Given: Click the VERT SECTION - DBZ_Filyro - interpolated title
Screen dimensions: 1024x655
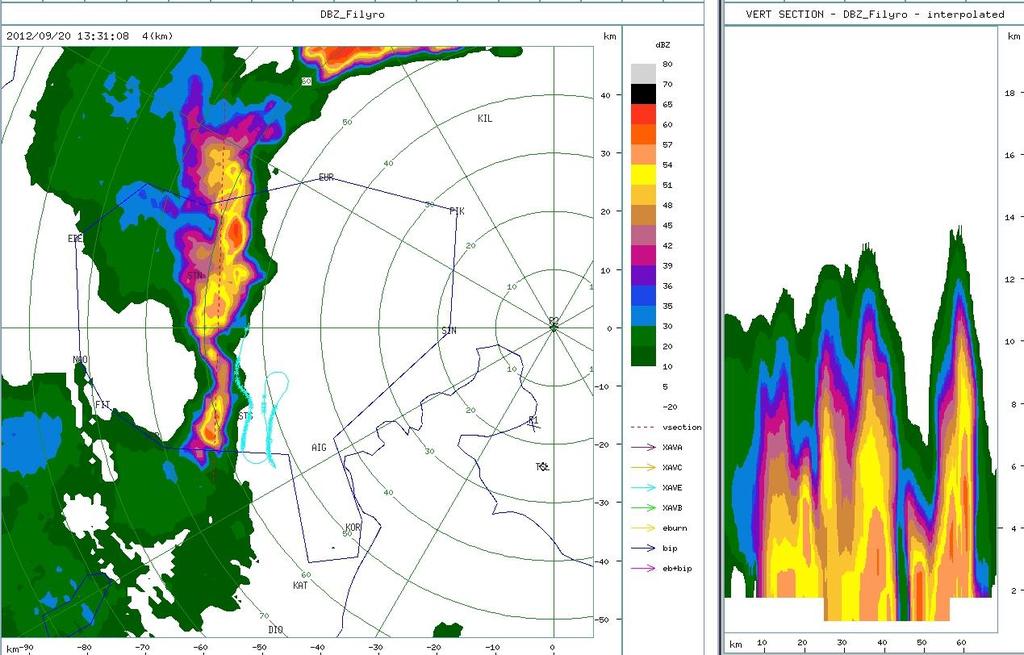Looking at the screenshot, I should pyautogui.click(x=875, y=14).
